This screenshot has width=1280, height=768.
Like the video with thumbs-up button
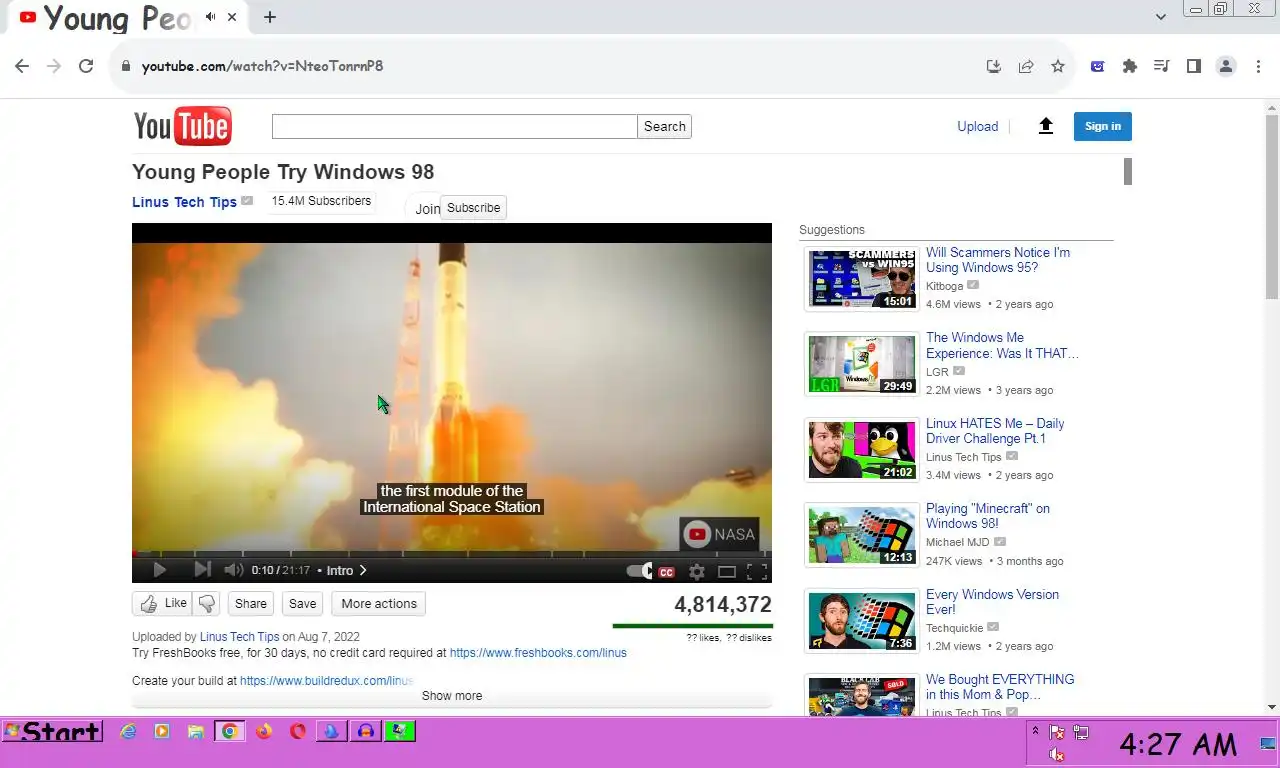(x=162, y=603)
